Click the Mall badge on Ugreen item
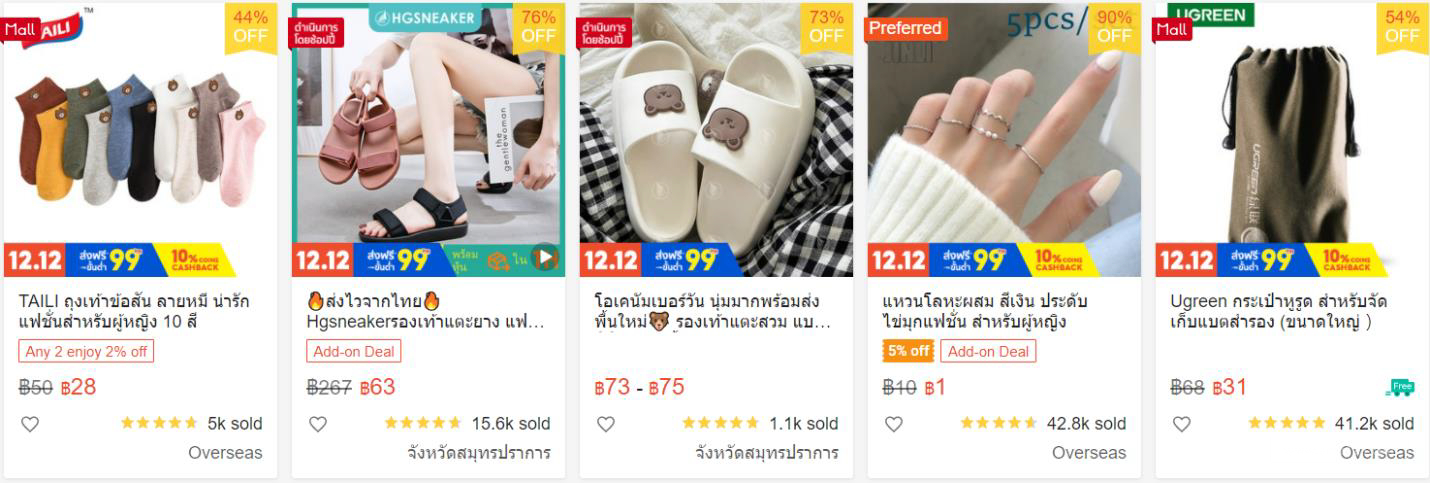The width and height of the screenshot is (1430, 483). (x=1174, y=29)
